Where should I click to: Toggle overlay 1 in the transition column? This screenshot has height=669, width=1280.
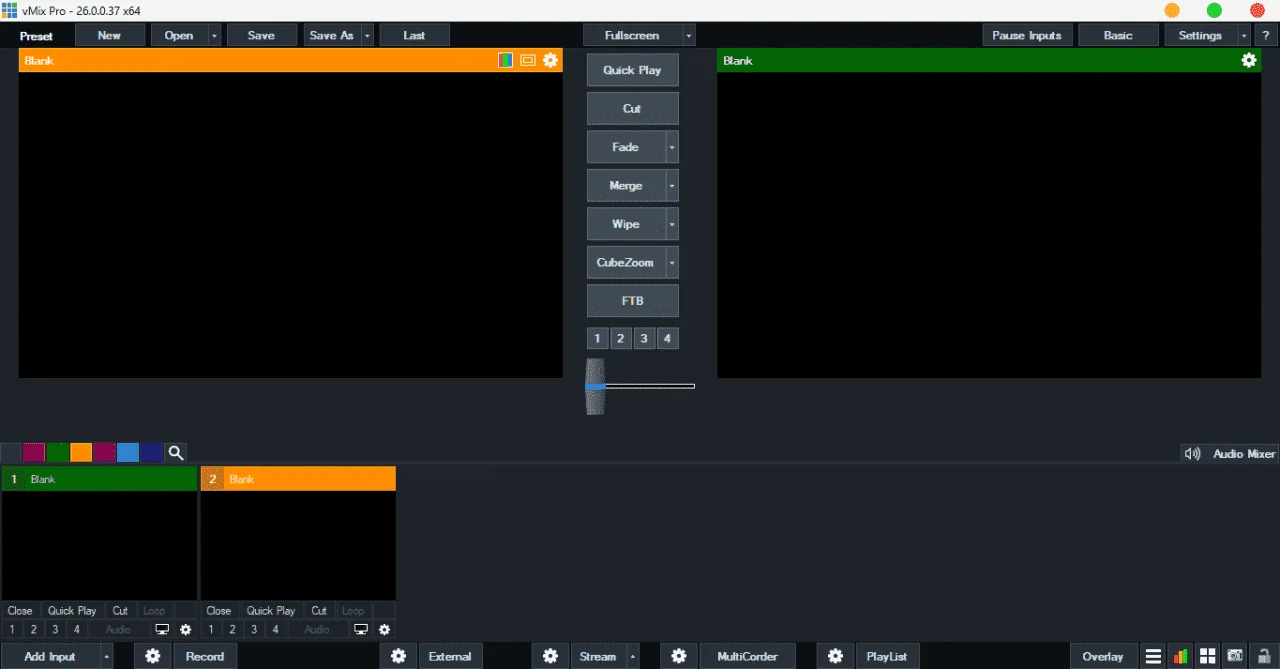[597, 338]
